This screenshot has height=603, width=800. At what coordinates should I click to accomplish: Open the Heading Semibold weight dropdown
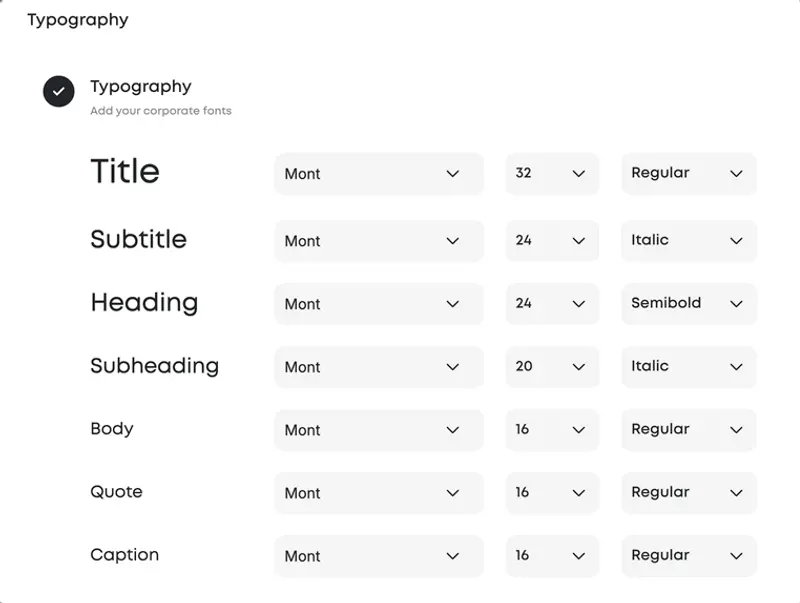pyautogui.click(x=688, y=304)
